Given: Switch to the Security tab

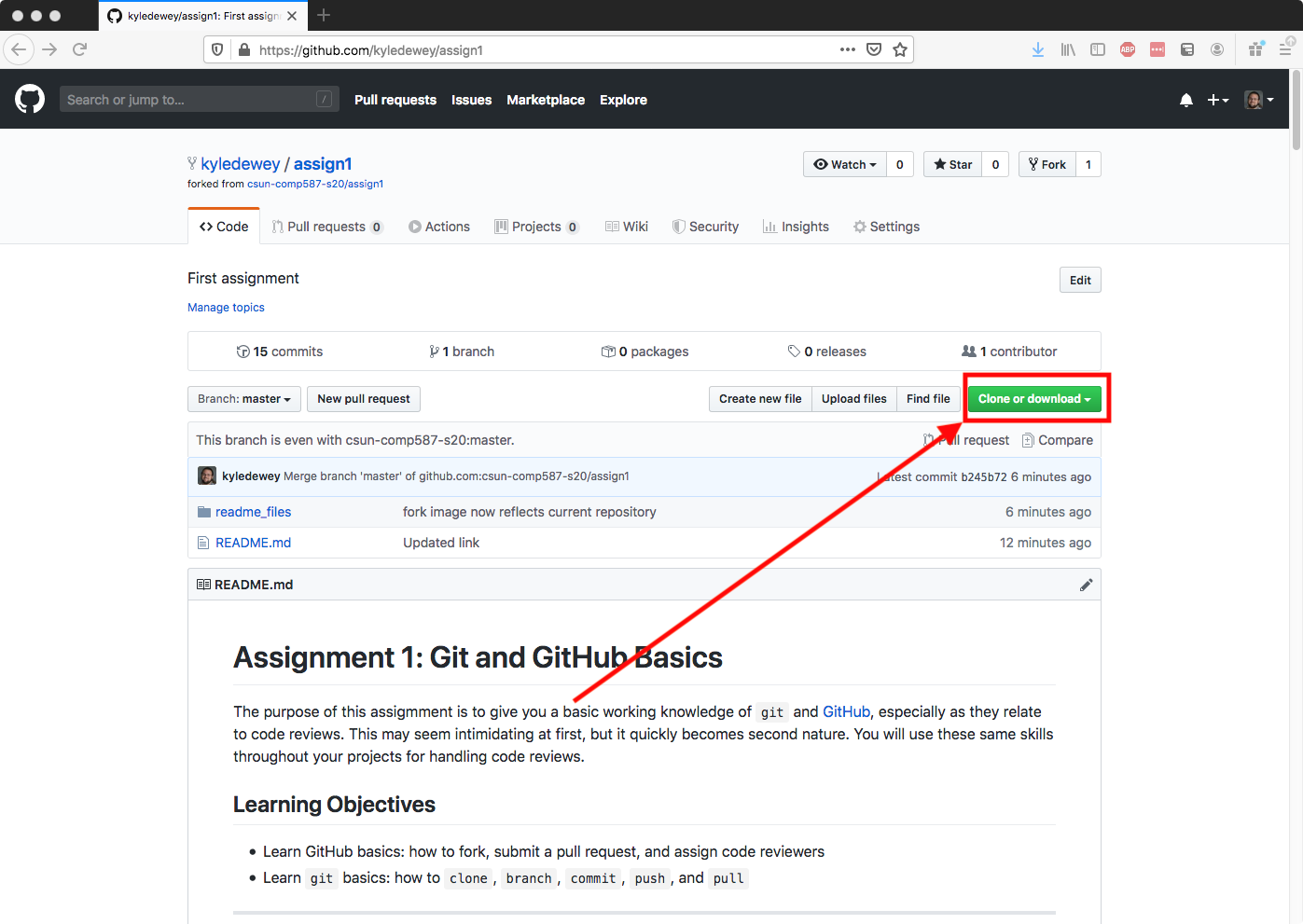Looking at the screenshot, I should [706, 227].
